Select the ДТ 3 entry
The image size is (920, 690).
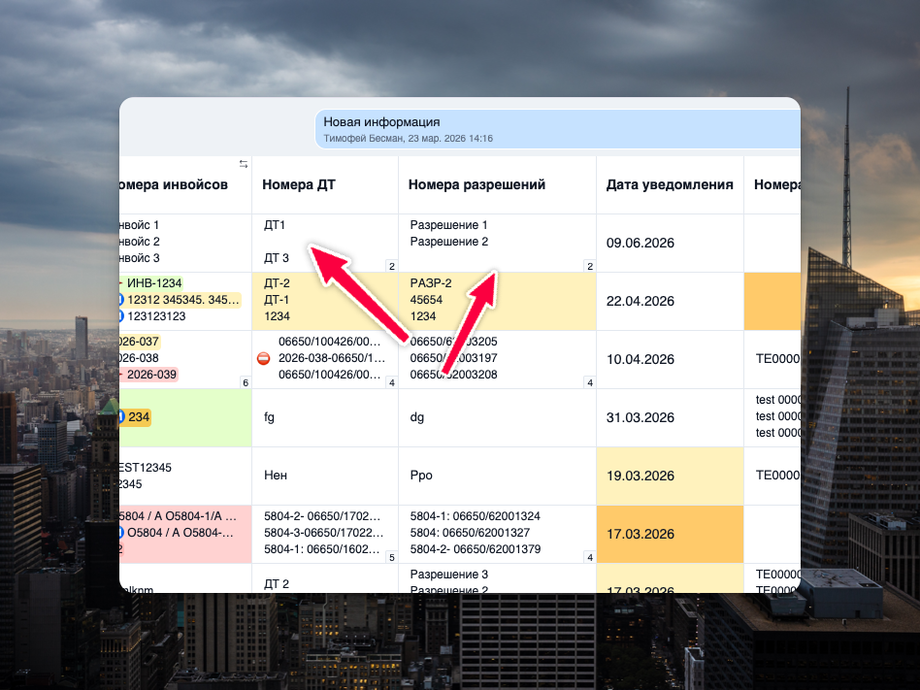point(276,258)
